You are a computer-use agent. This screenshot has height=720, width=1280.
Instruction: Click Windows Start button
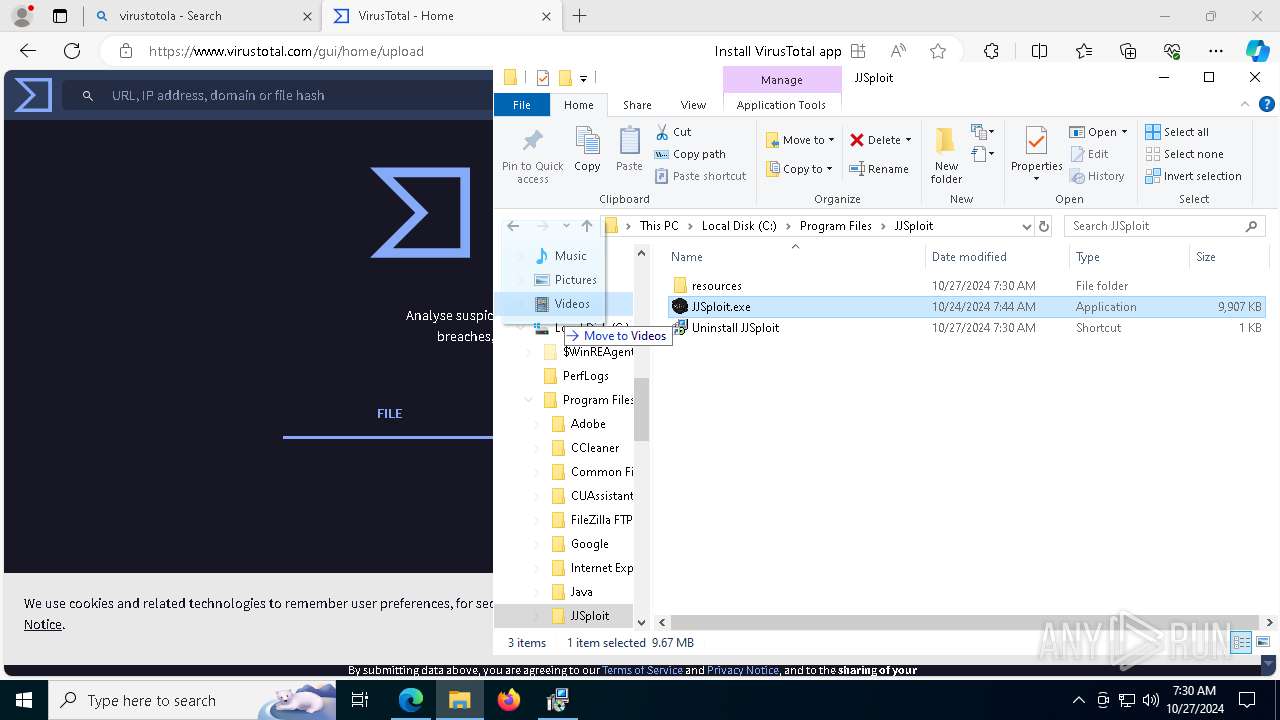(x=24, y=700)
